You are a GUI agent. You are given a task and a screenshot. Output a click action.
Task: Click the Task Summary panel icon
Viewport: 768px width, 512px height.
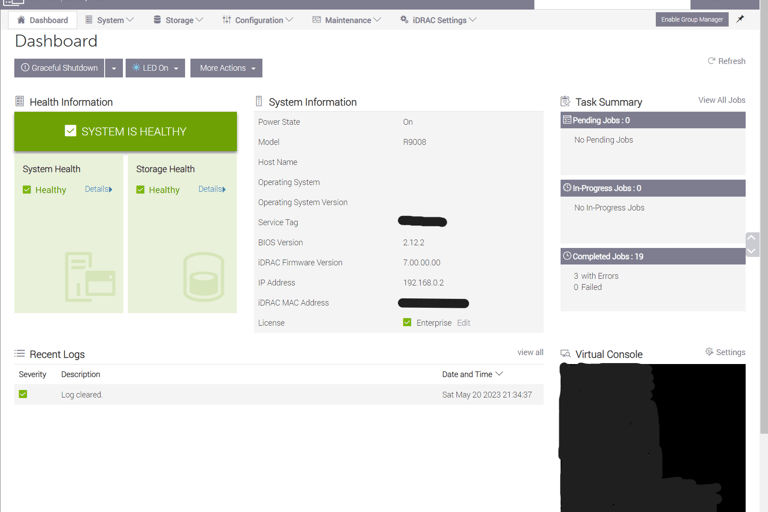click(x=565, y=101)
